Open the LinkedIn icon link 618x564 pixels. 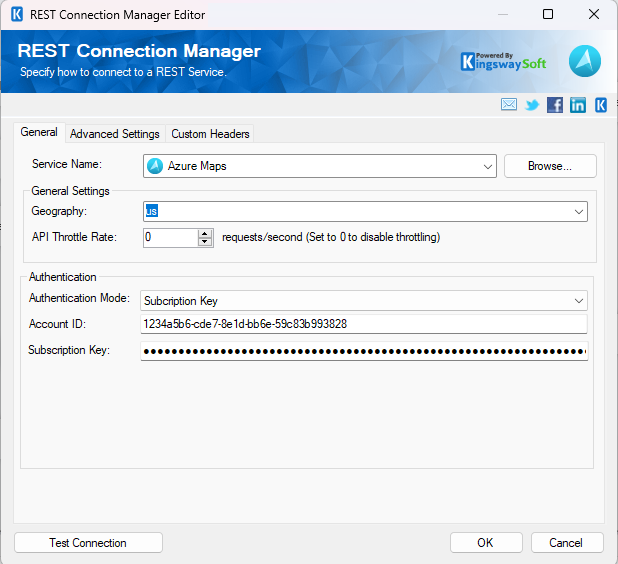pos(578,105)
